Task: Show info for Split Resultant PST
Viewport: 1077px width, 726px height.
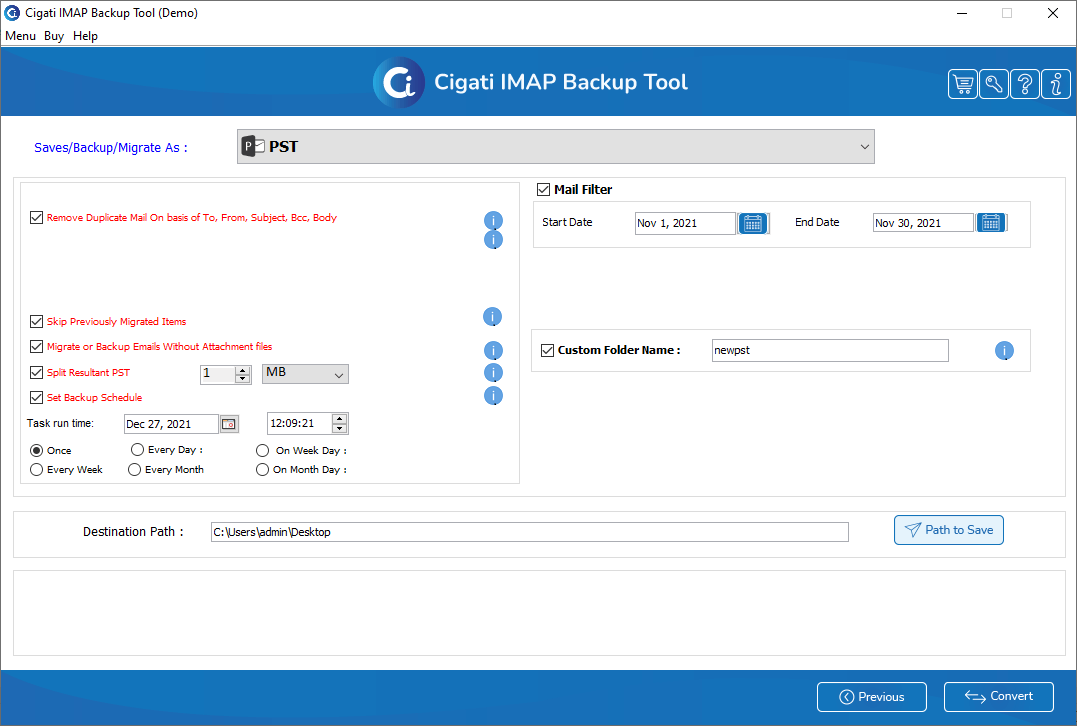Action: (x=493, y=372)
